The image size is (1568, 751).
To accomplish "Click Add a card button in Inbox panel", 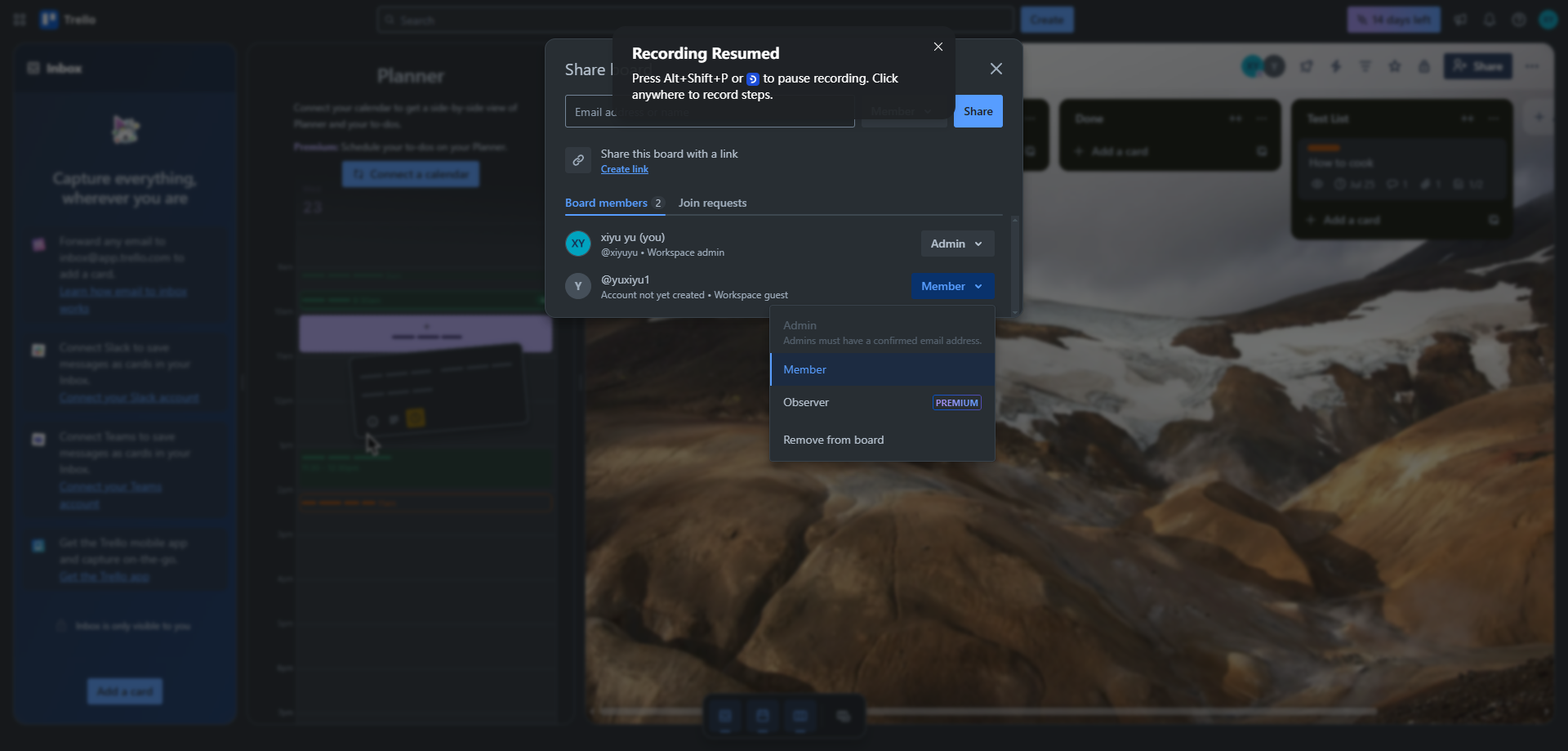I will pos(125,691).
